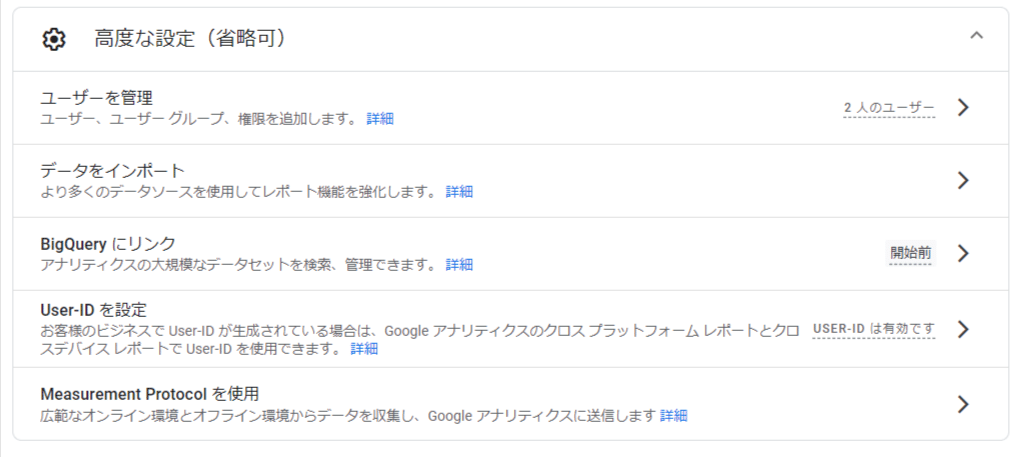Select the ユーザーを管理 title
The image size is (1018, 457).
click(97, 99)
